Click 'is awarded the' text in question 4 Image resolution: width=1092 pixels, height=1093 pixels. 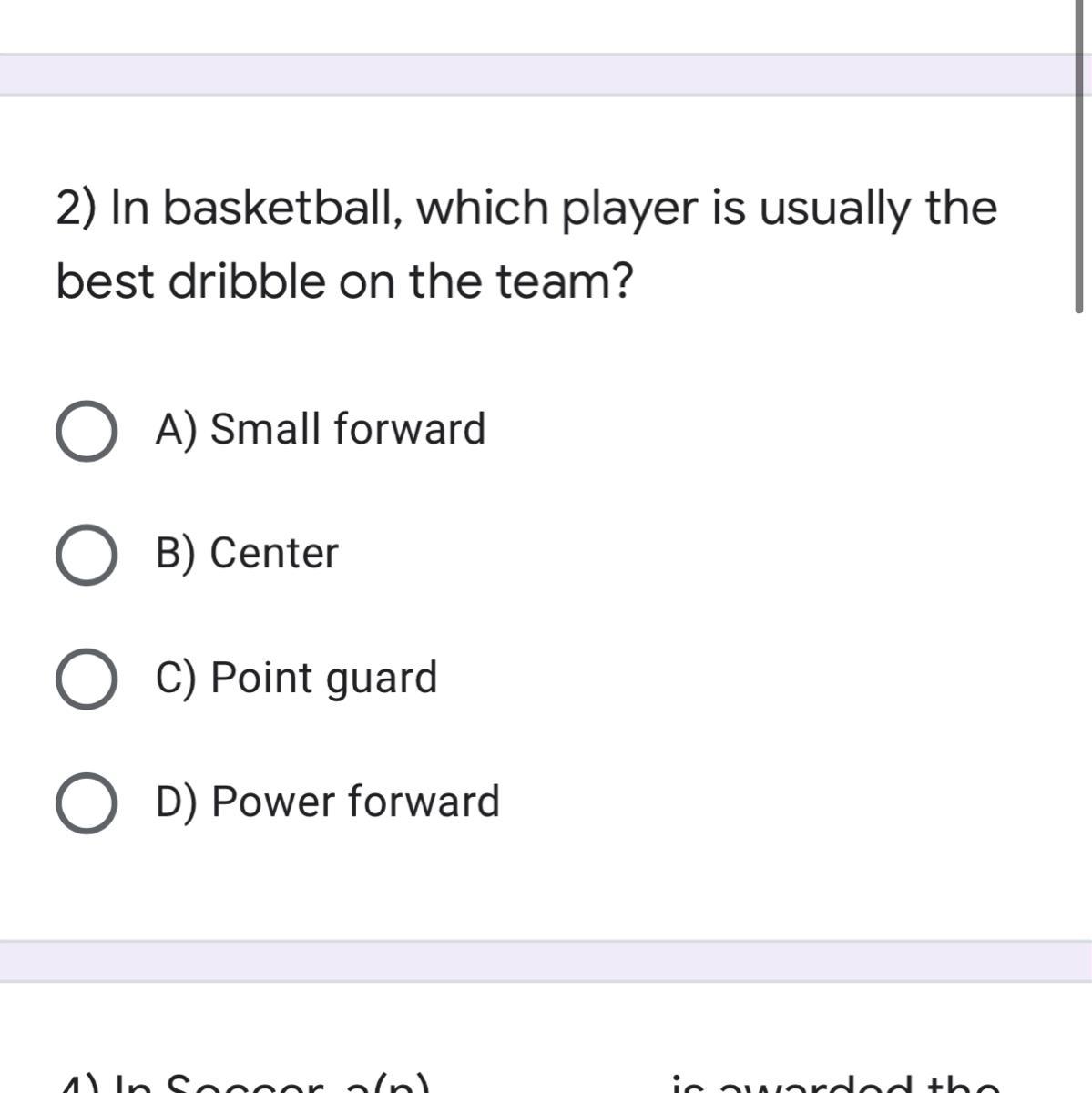tap(835, 1083)
